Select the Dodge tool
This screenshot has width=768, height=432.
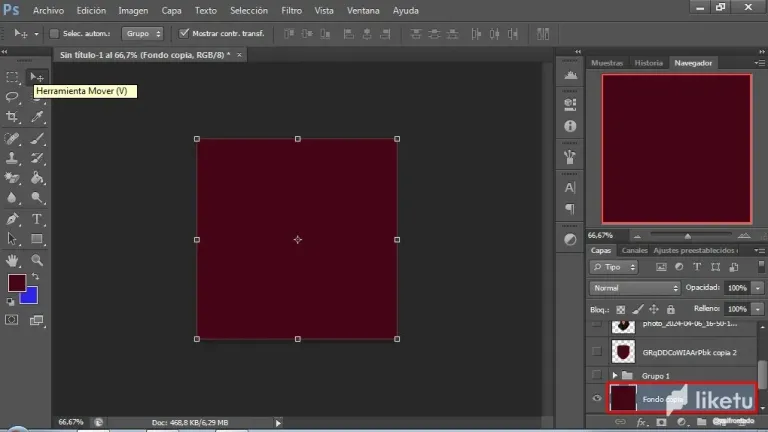37,197
